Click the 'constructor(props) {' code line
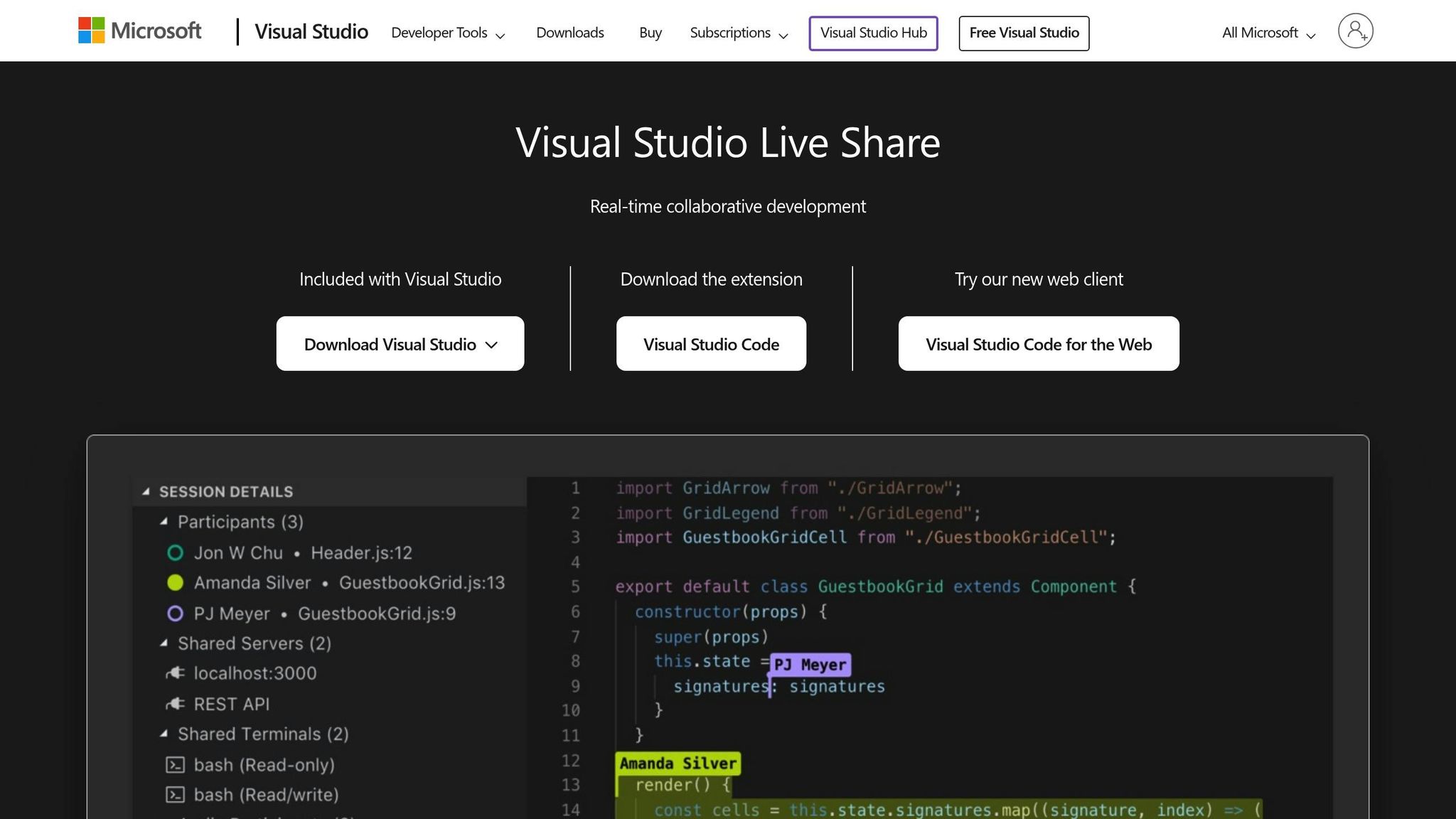Screen dimensions: 1456x819 731,611
